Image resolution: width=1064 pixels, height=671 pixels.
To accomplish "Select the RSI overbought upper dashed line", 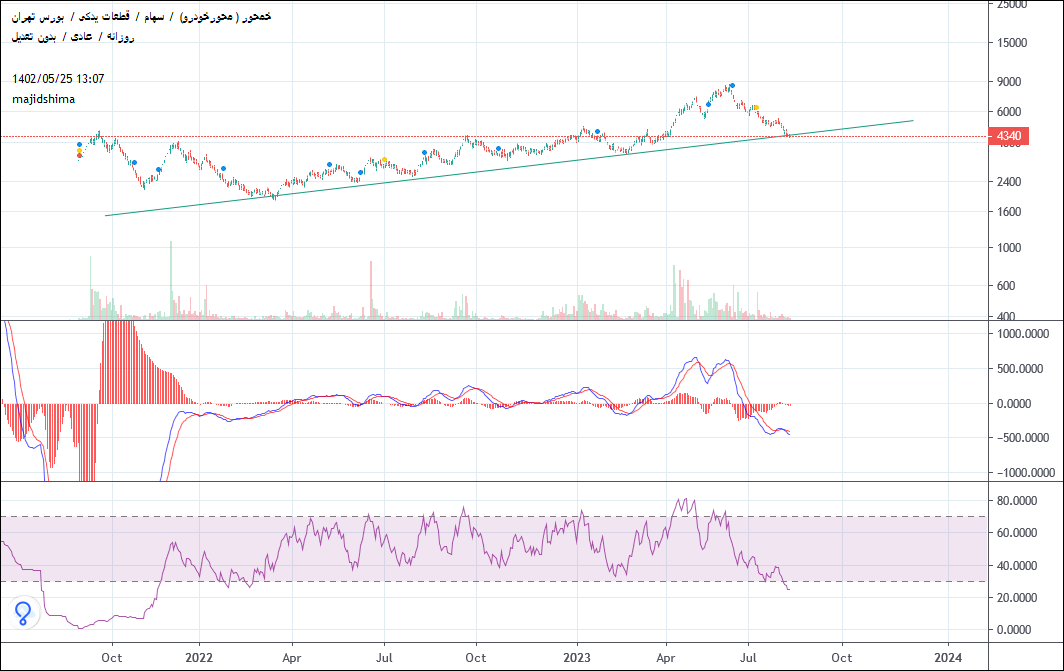I will (493, 517).
